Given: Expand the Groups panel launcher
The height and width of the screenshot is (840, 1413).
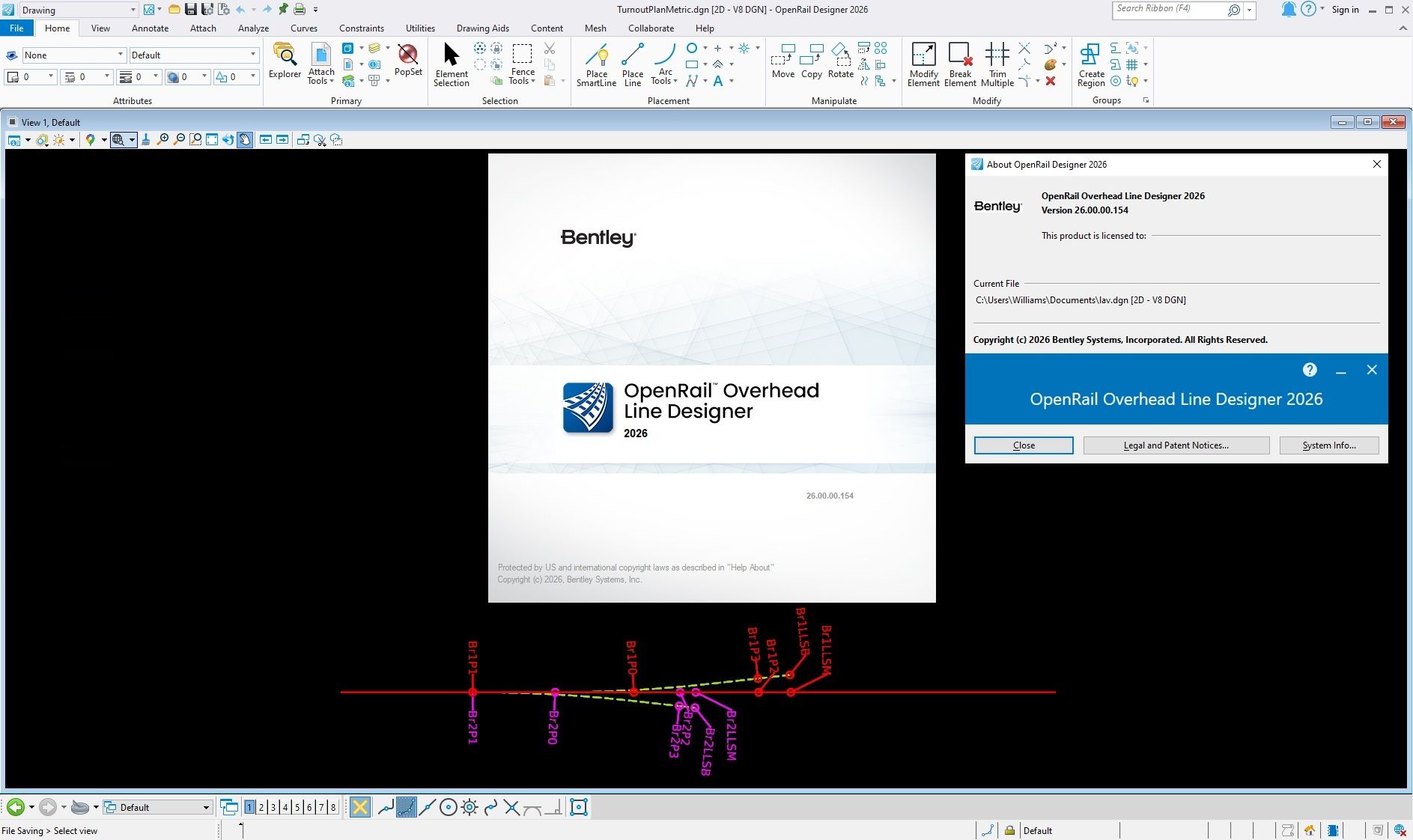Looking at the screenshot, I should coord(1146,100).
